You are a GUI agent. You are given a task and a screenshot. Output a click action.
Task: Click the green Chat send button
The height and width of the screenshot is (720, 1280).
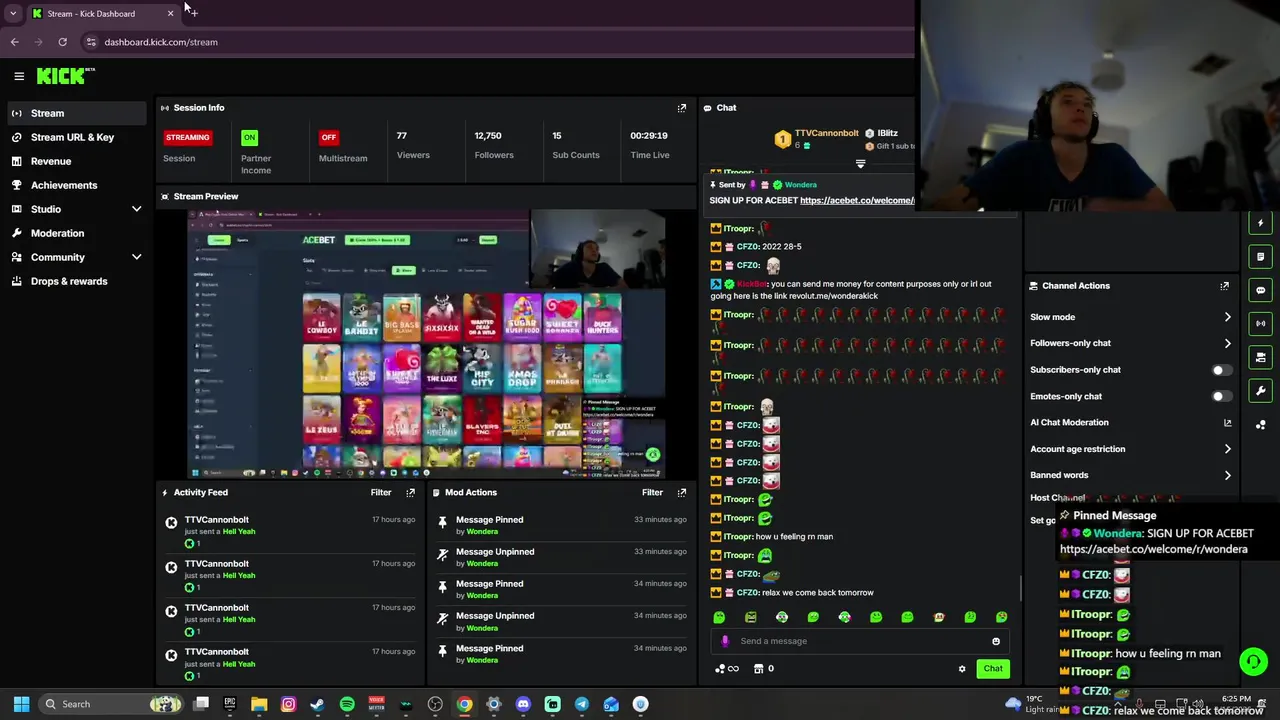pos(993,669)
